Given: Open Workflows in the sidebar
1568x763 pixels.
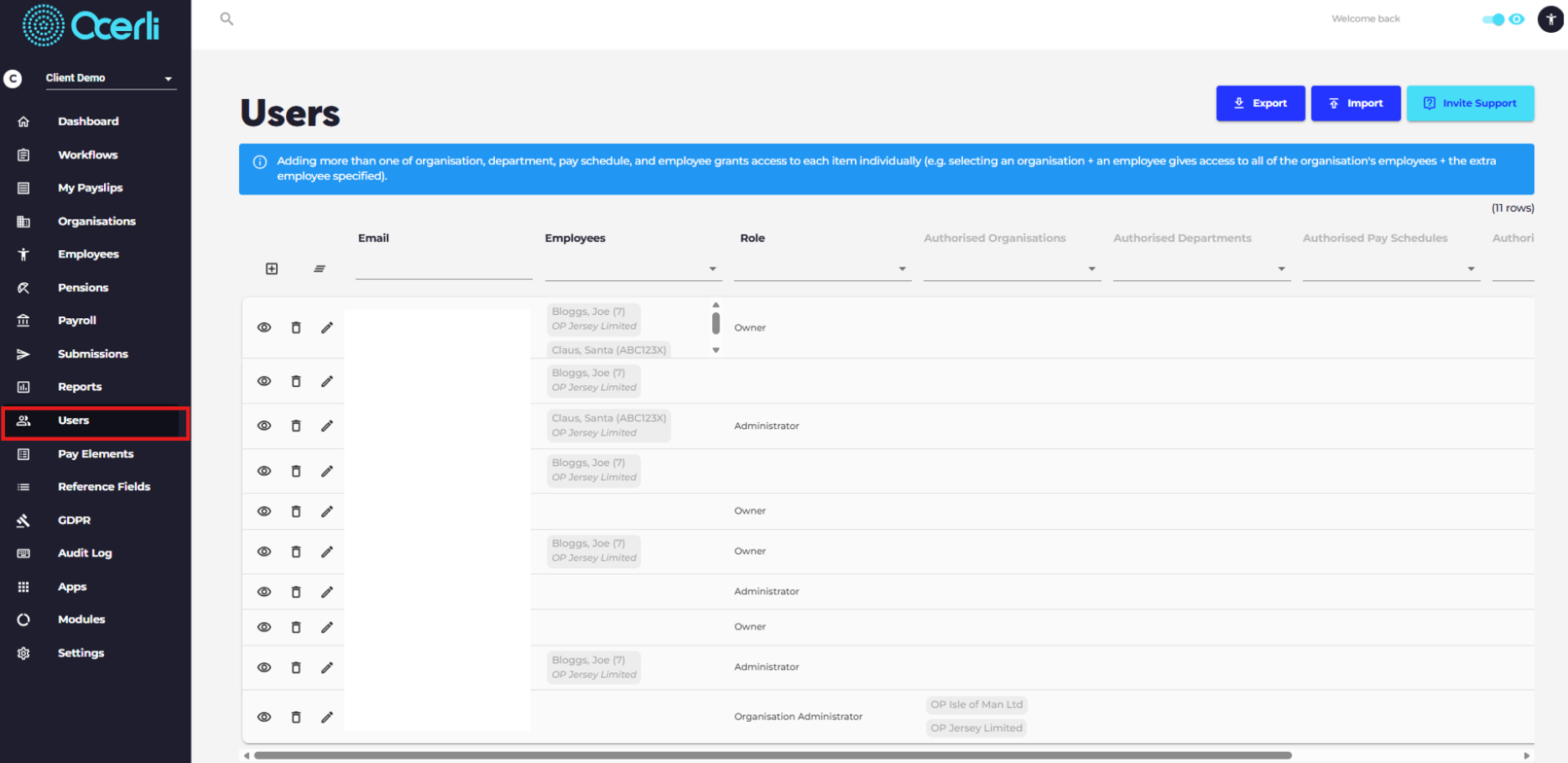Looking at the screenshot, I should [x=87, y=155].
